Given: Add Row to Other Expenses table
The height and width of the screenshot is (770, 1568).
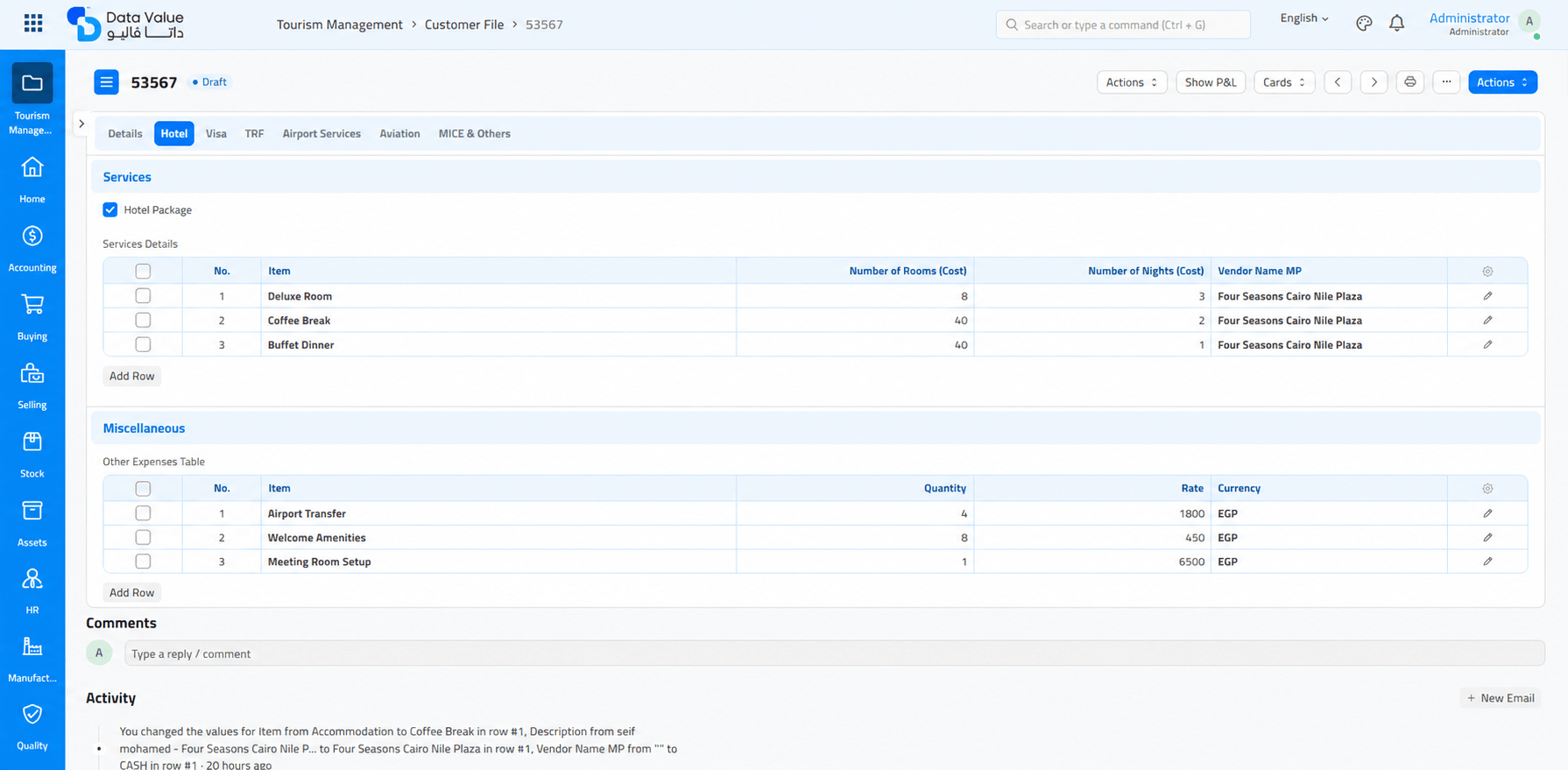Looking at the screenshot, I should (x=132, y=593).
